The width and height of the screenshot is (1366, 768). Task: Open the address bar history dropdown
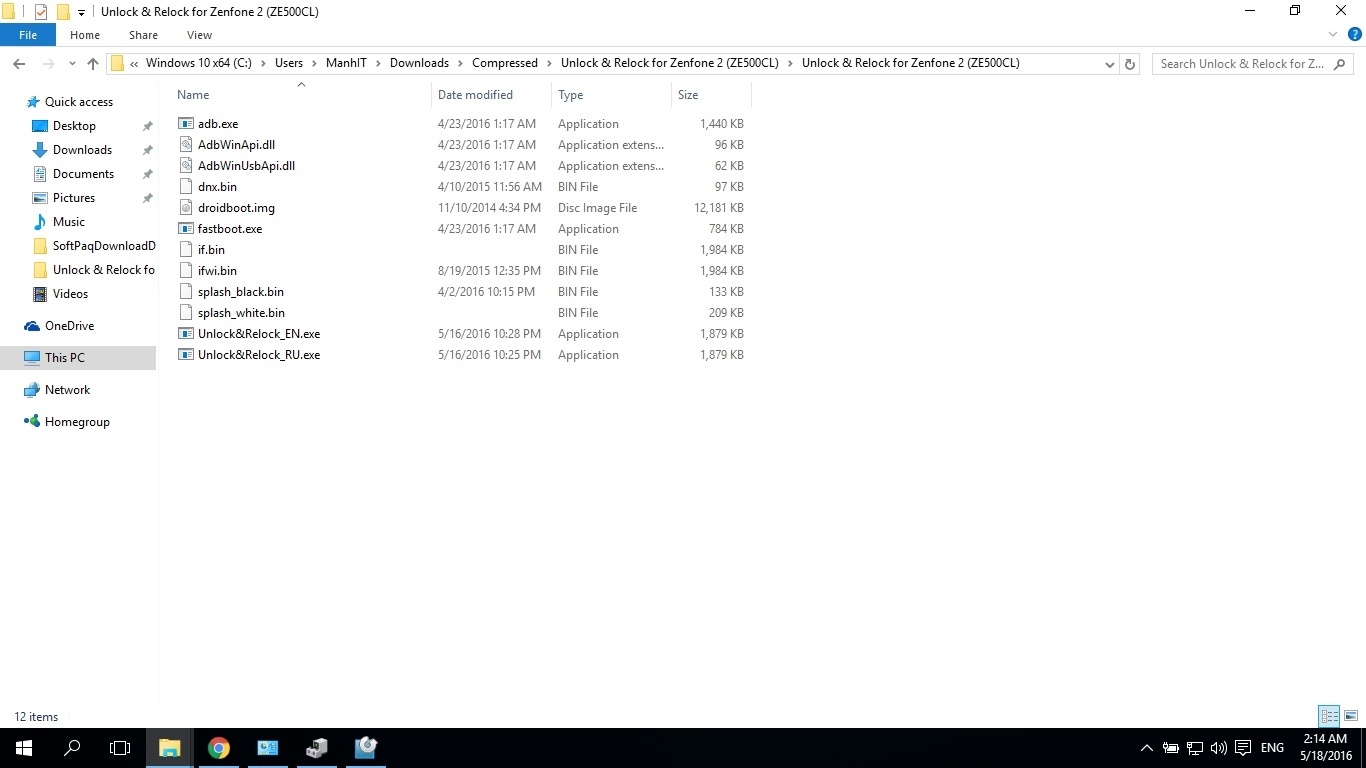[1109, 63]
